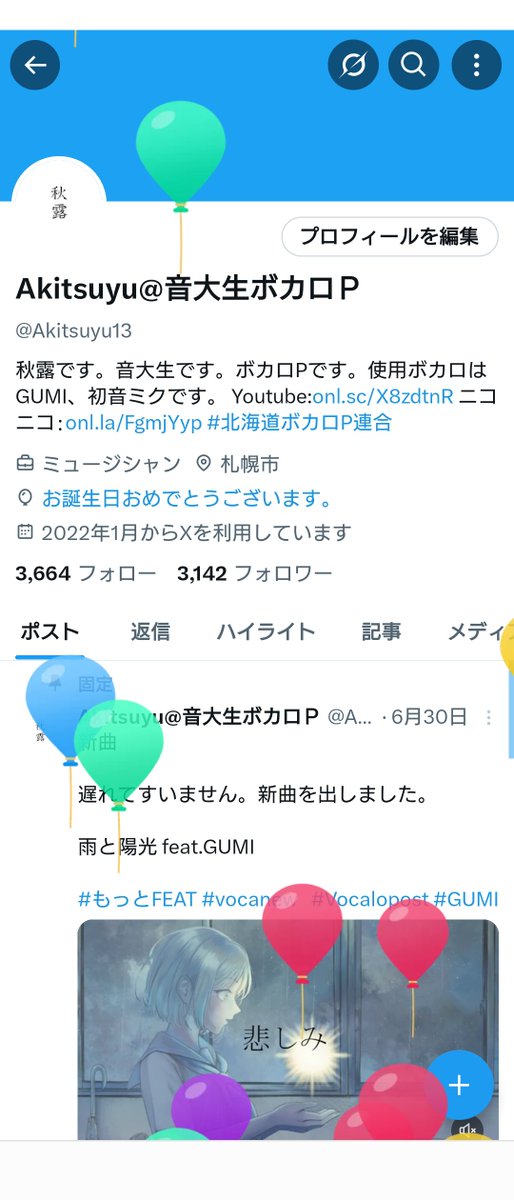Open the pinned post's three-dot menu
This screenshot has width=514, height=1200.
(489, 717)
